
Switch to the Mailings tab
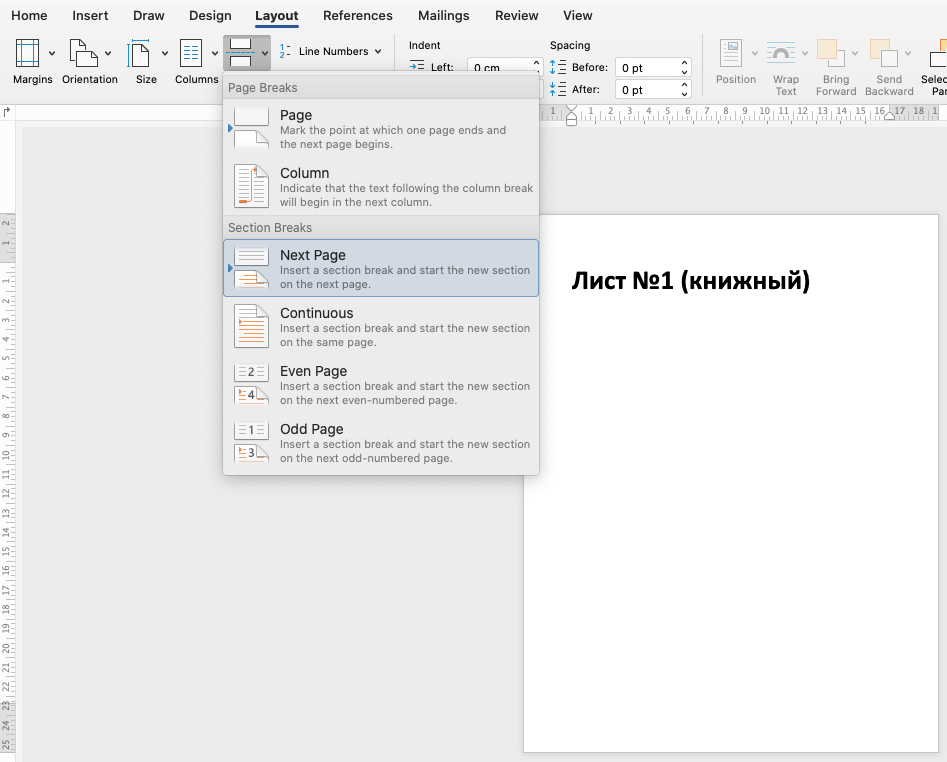click(443, 16)
